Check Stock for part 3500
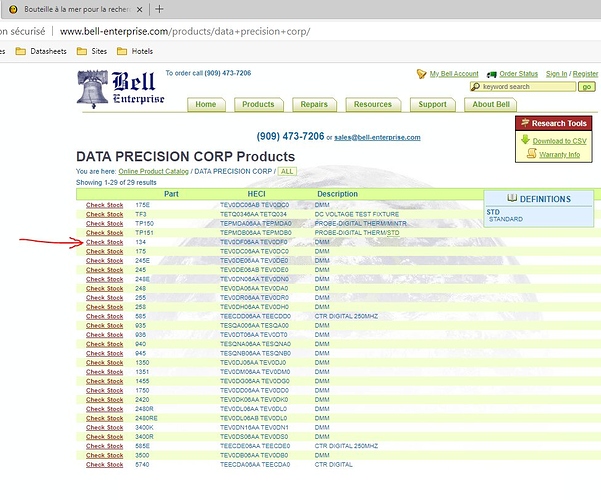This screenshot has height=500, width=601. pos(105,456)
